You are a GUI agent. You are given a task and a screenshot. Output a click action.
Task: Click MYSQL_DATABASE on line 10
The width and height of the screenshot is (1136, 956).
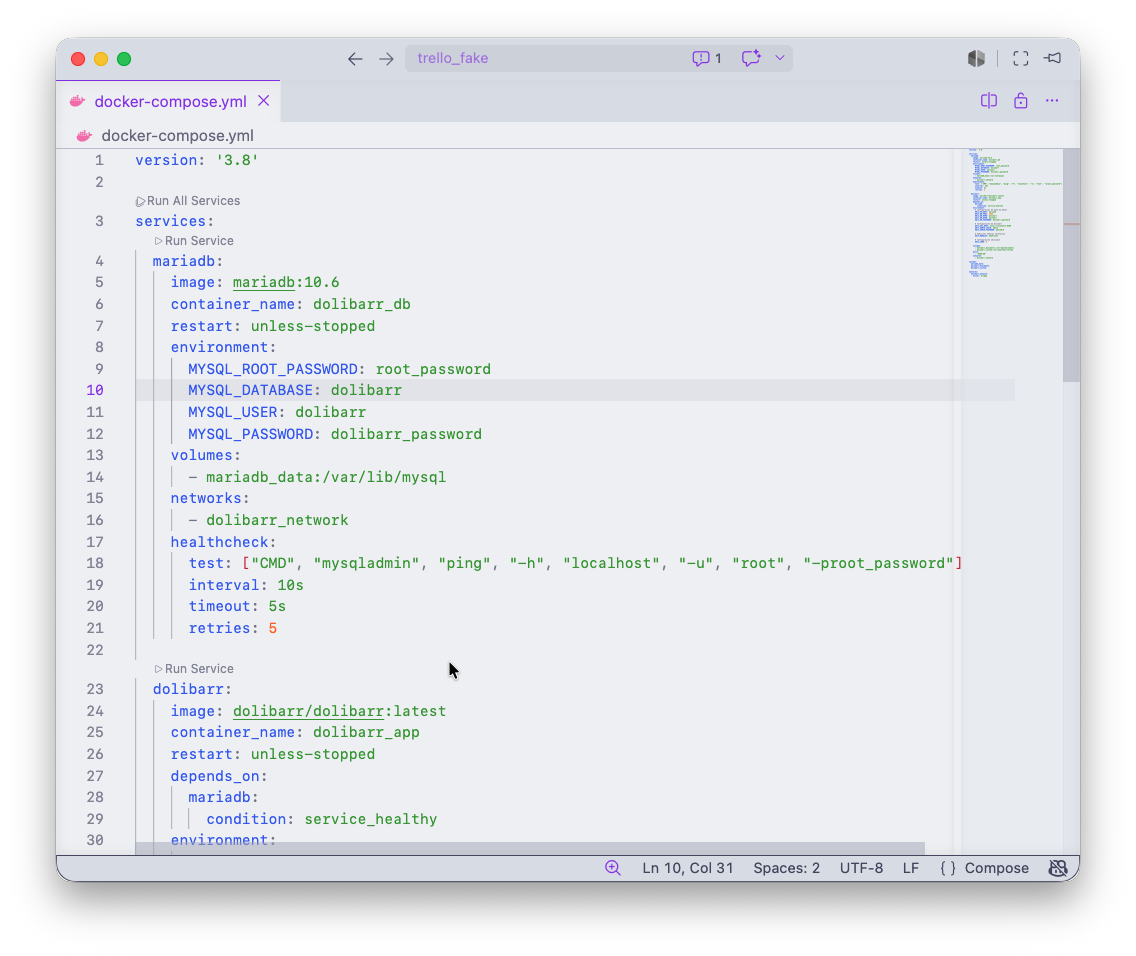point(251,390)
